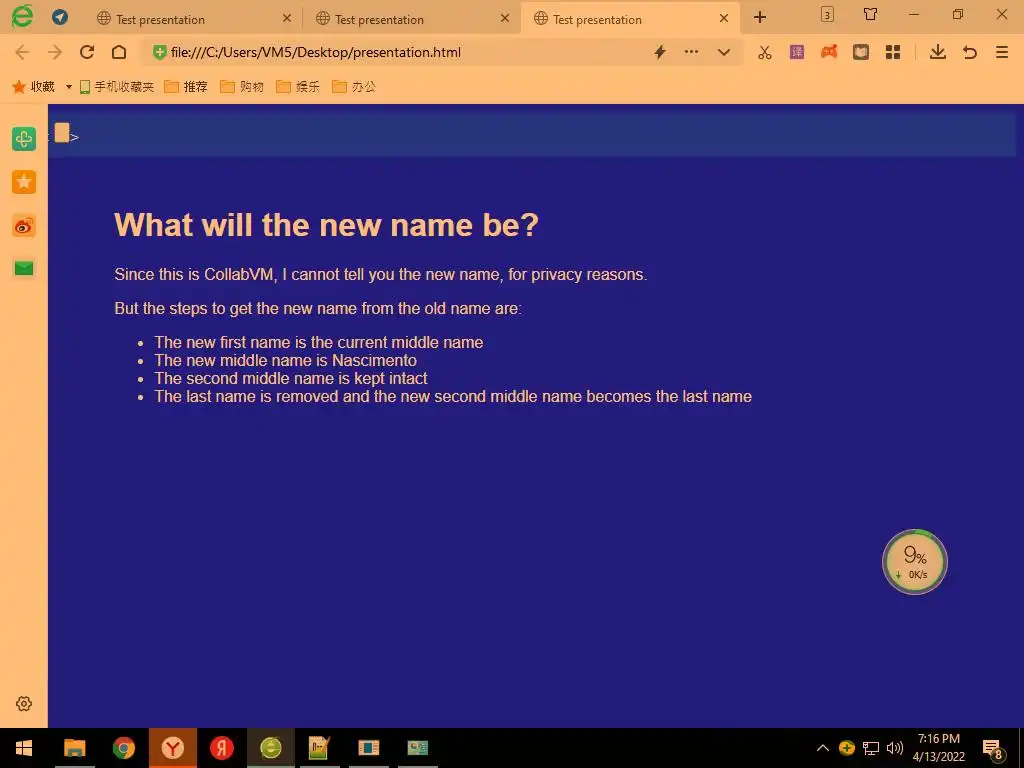Click the heading What will the new name be?
Screen dimensions: 1024x768
pyautogui.click(x=327, y=225)
